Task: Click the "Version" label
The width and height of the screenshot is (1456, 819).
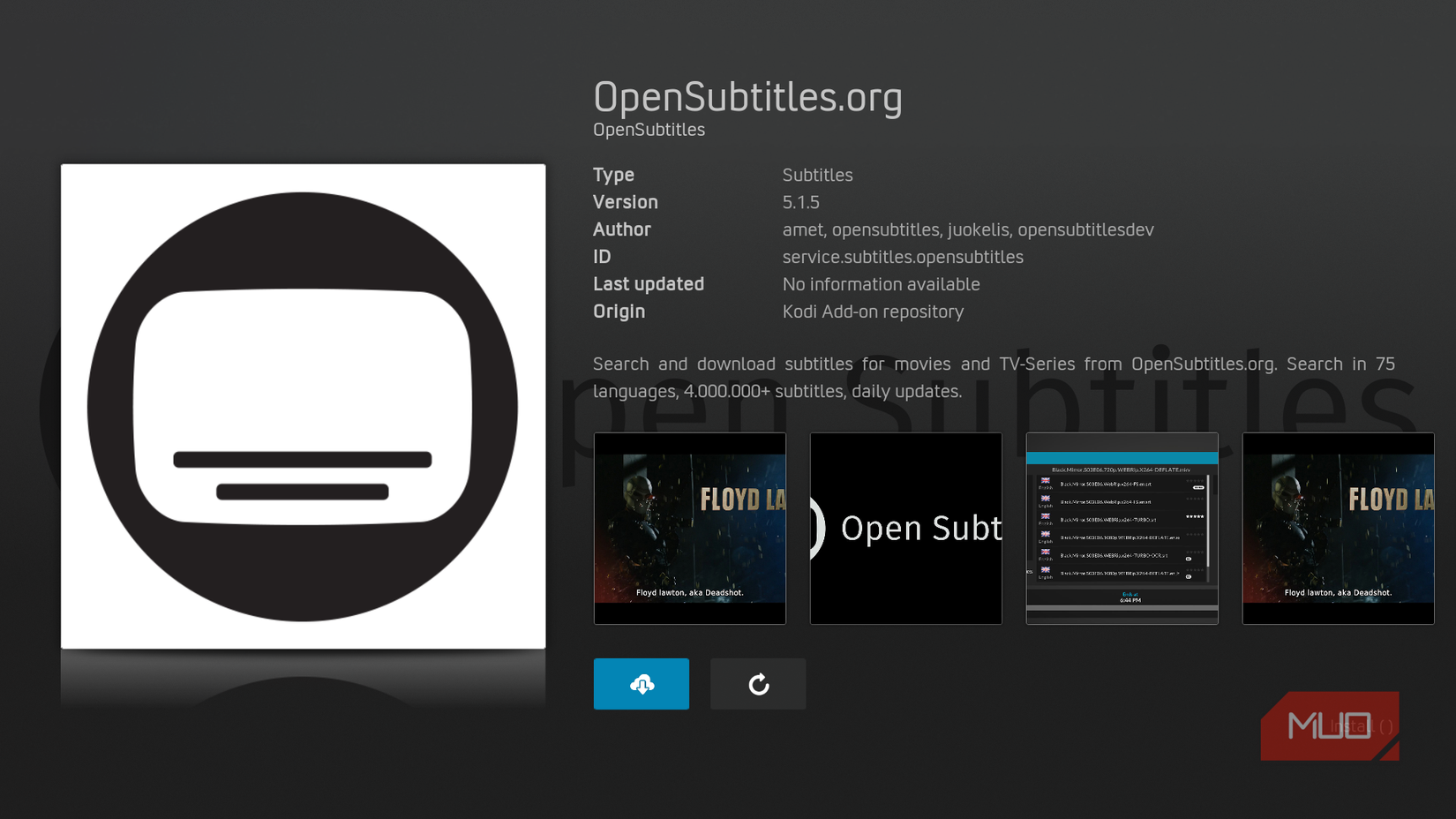Action: coord(626,202)
